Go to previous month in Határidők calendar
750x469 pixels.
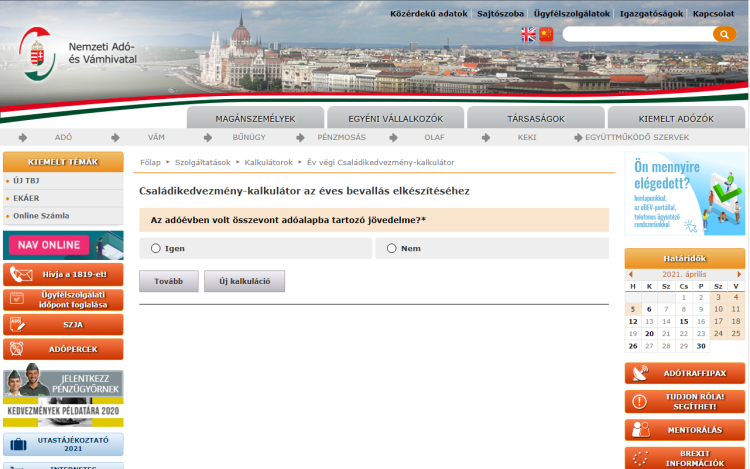pos(630,273)
